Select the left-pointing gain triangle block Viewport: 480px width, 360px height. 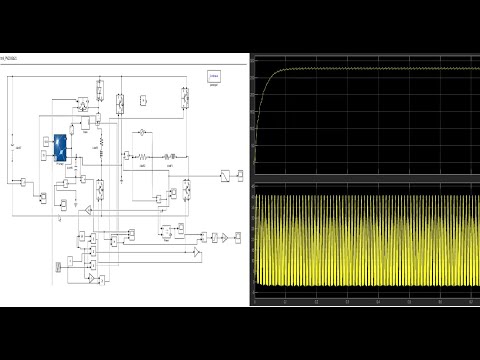88,210
